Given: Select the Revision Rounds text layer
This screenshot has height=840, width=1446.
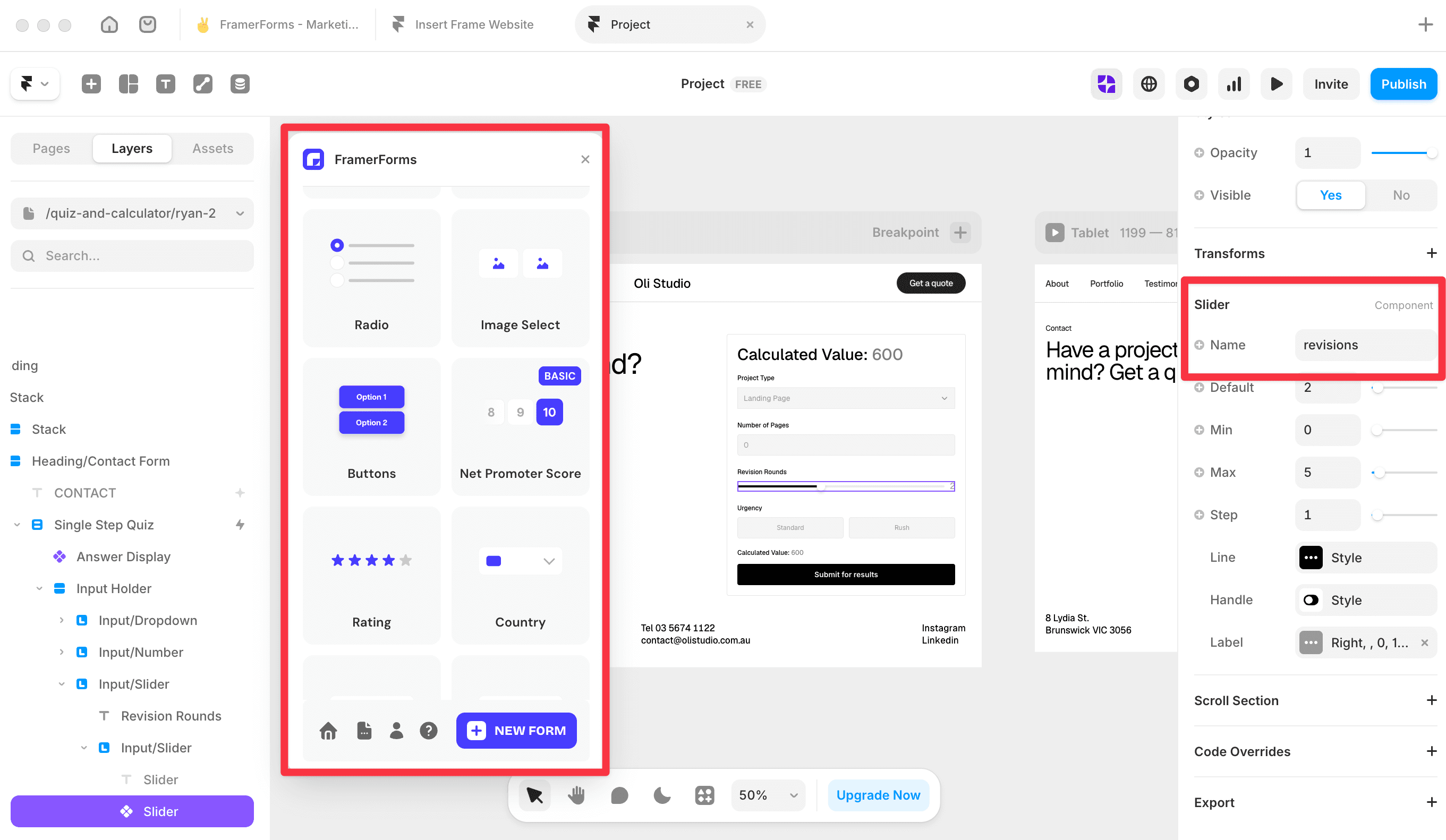Looking at the screenshot, I should (x=171, y=716).
